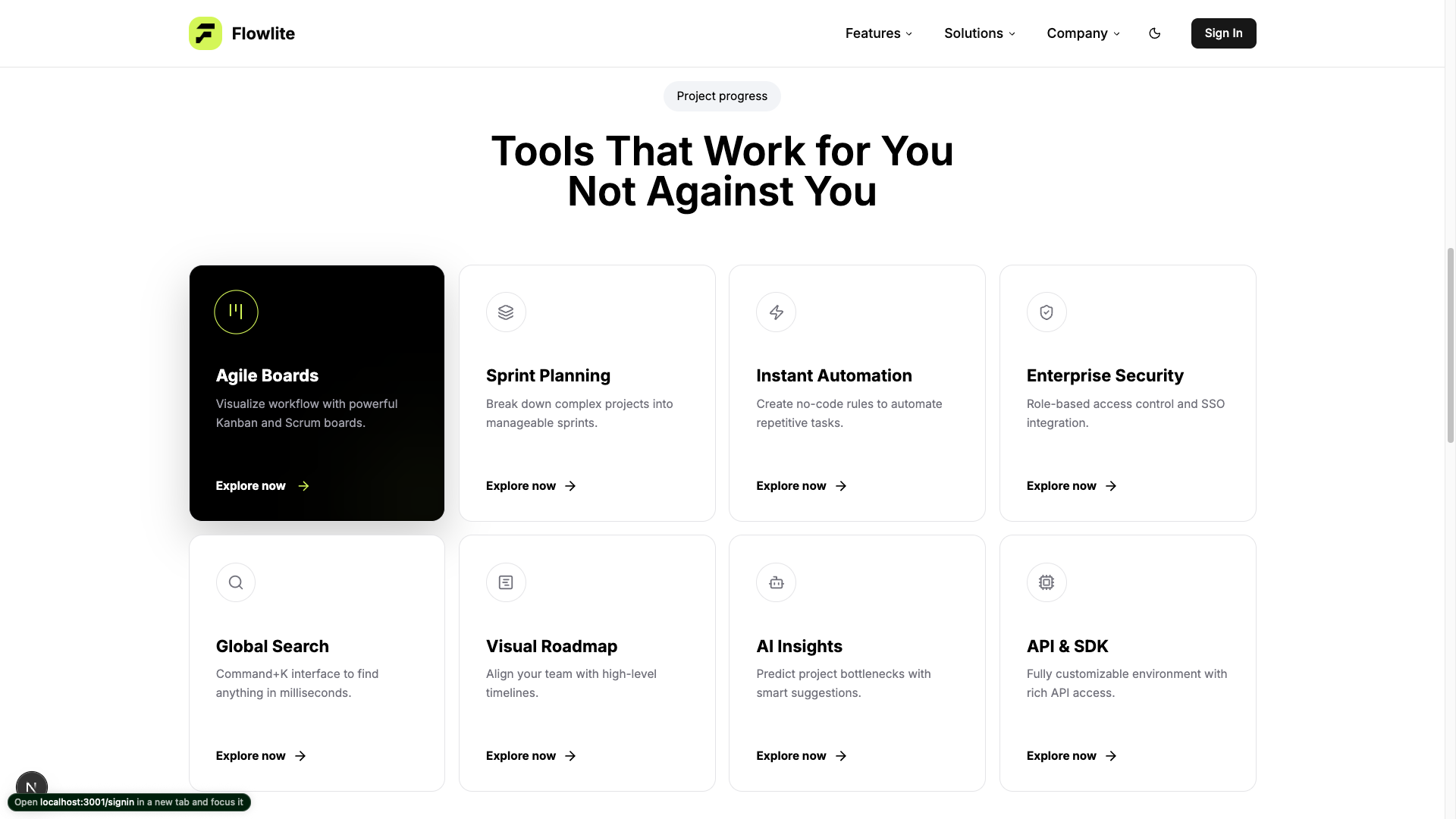Click the AI Insights card title
The width and height of the screenshot is (1456, 819).
[x=799, y=646]
